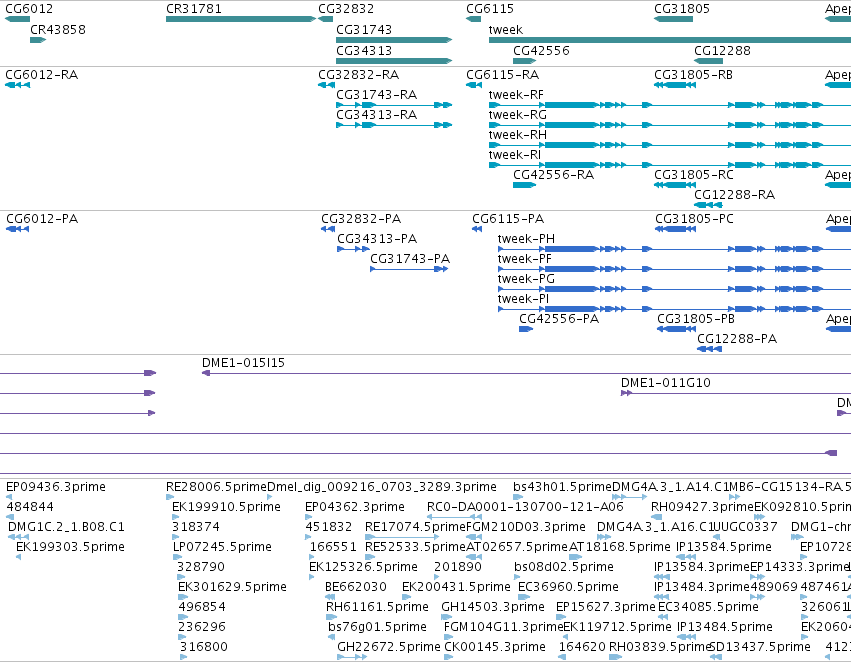
Task: Click EST EP09436.3prime
Action: point(55,487)
